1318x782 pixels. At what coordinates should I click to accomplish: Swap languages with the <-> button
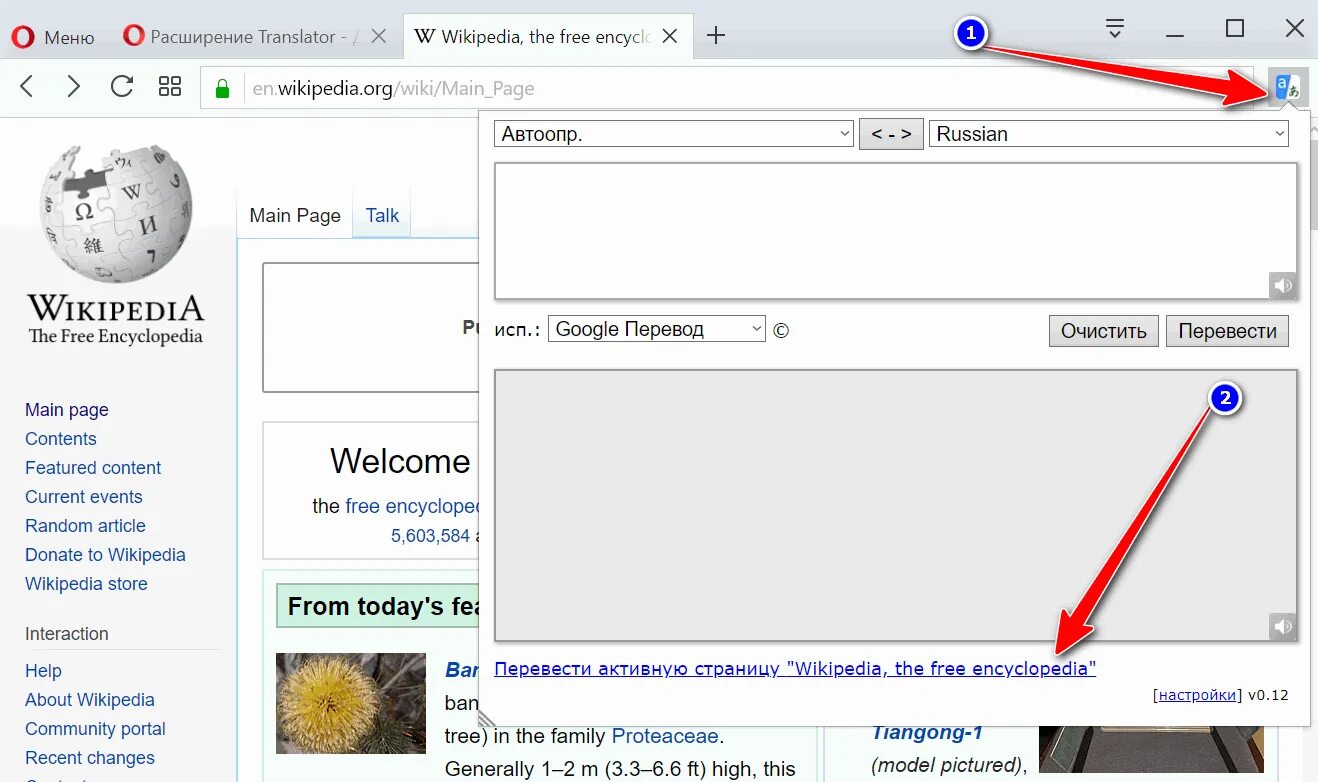coord(891,134)
